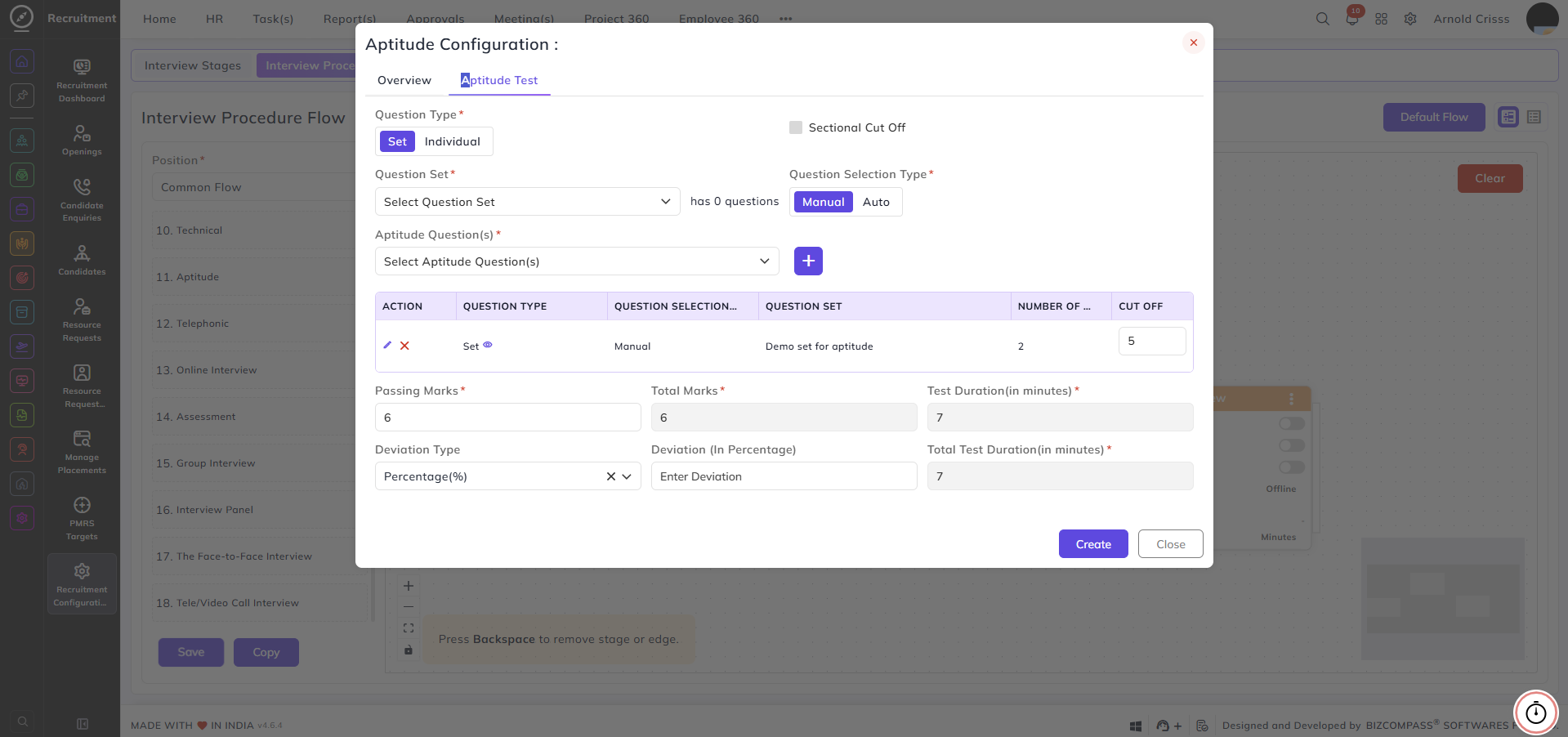Screen dimensions: 1568x737
Task: Zoom in on the flow canvas
Action: 409,586
